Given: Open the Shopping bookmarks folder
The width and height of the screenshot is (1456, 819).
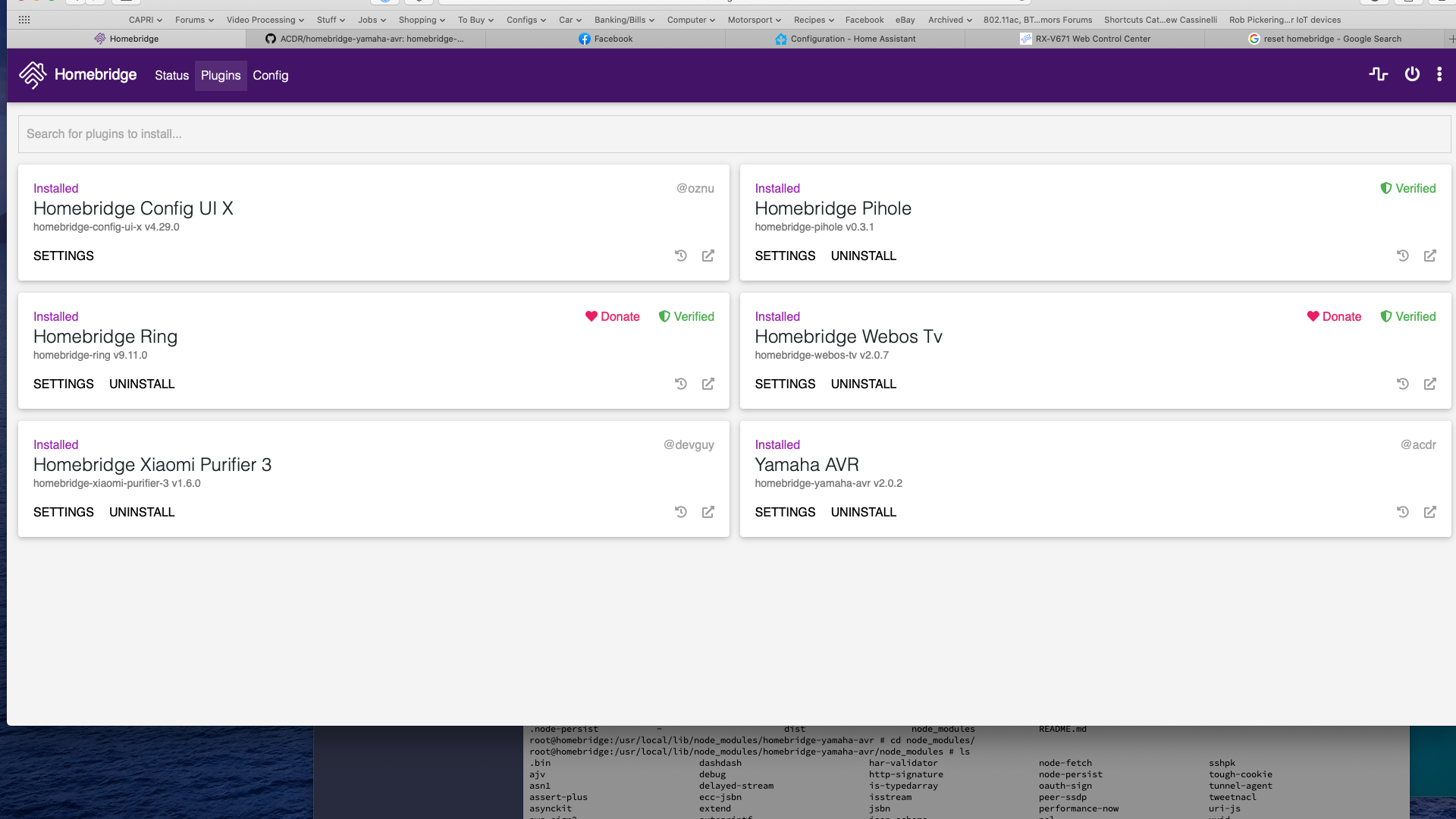Looking at the screenshot, I should click(422, 20).
